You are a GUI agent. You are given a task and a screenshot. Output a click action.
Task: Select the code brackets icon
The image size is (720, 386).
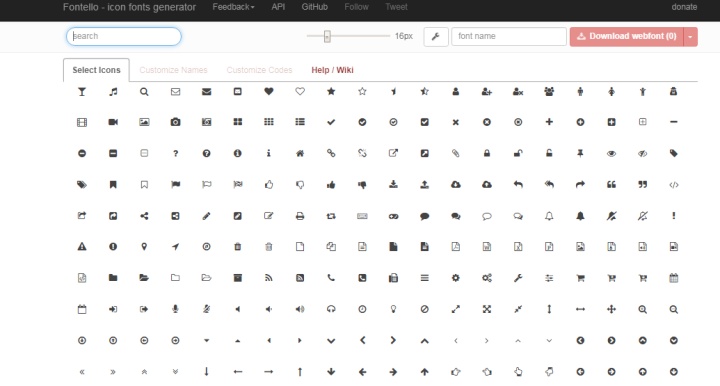pyautogui.click(x=674, y=185)
